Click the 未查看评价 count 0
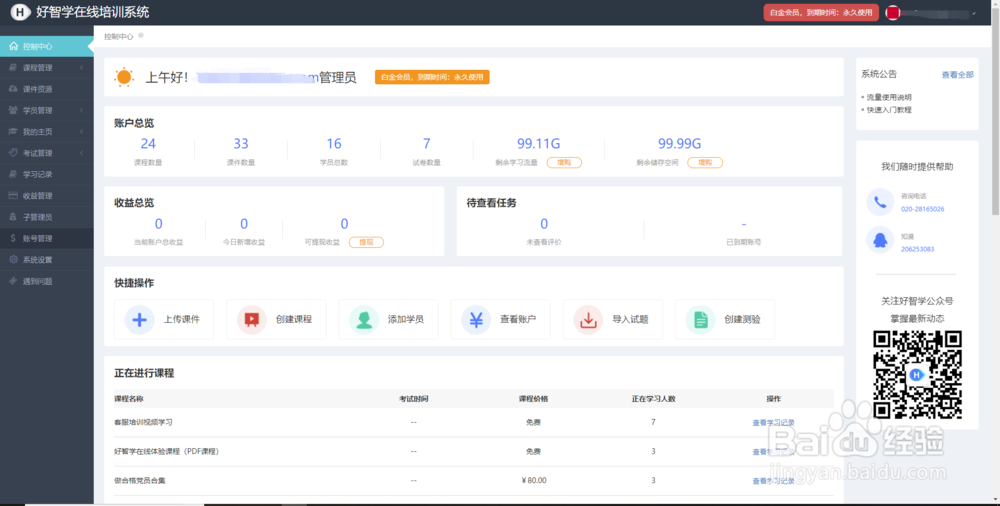Image resolution: width=1000 pixels, height=506 pixels. pos(544,224)
